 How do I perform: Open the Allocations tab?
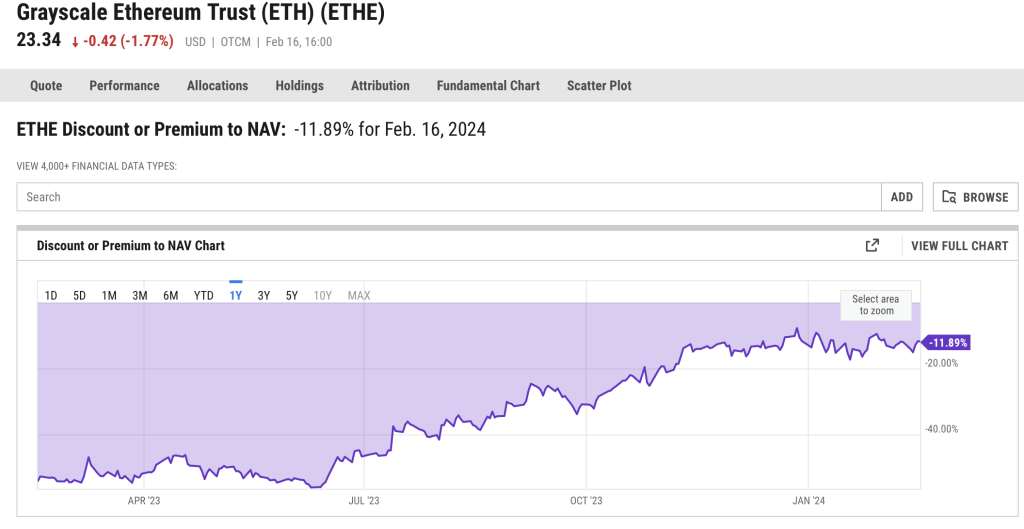pos(217,86)
